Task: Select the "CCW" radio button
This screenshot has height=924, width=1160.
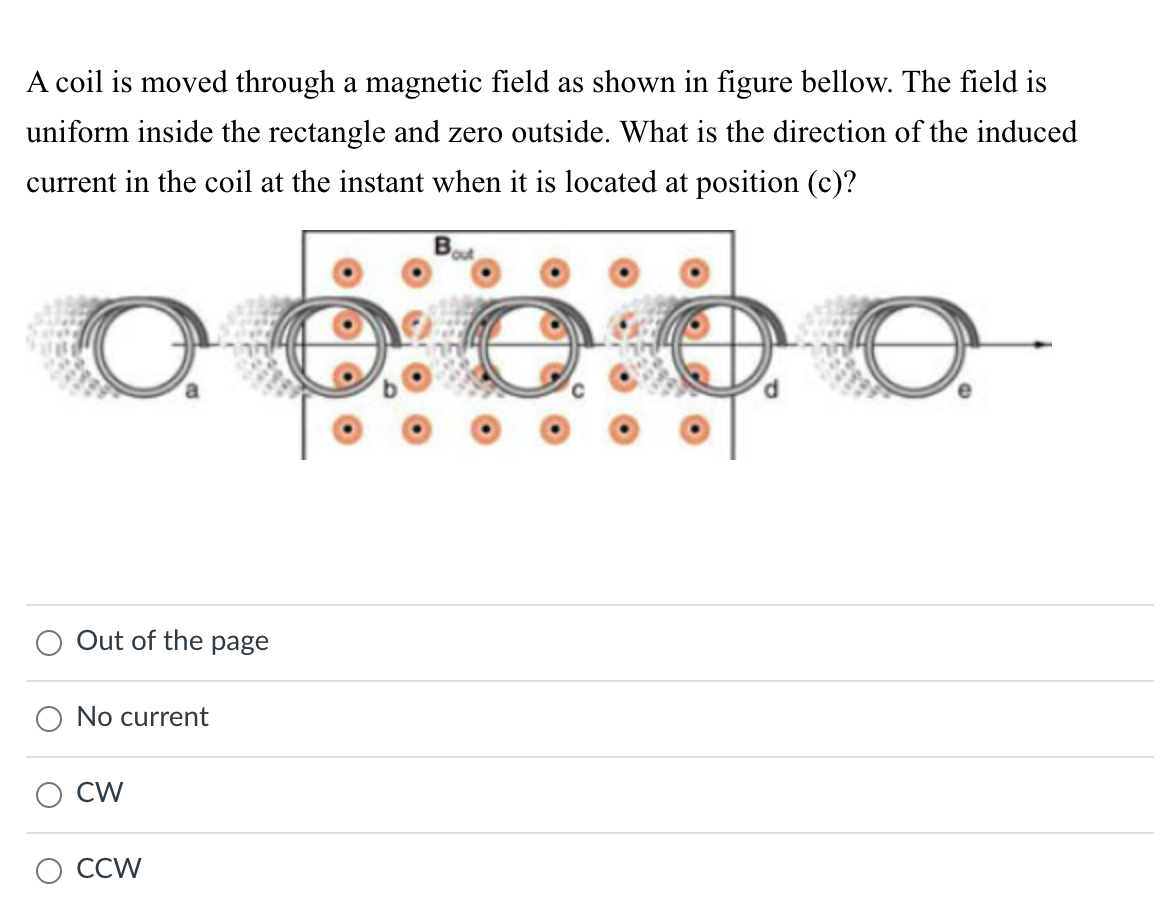Action: pyautogui.click(x=48, y=870)
